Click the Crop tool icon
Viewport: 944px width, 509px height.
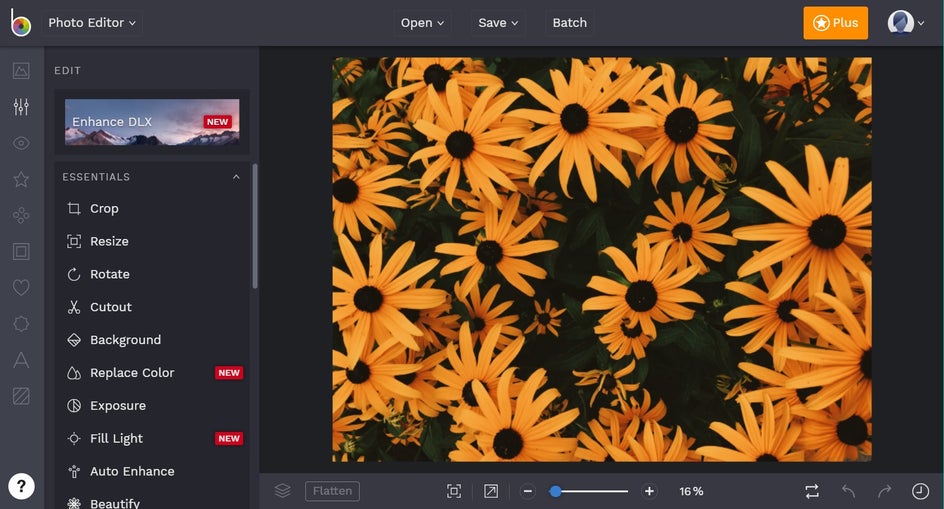[74, 208]
